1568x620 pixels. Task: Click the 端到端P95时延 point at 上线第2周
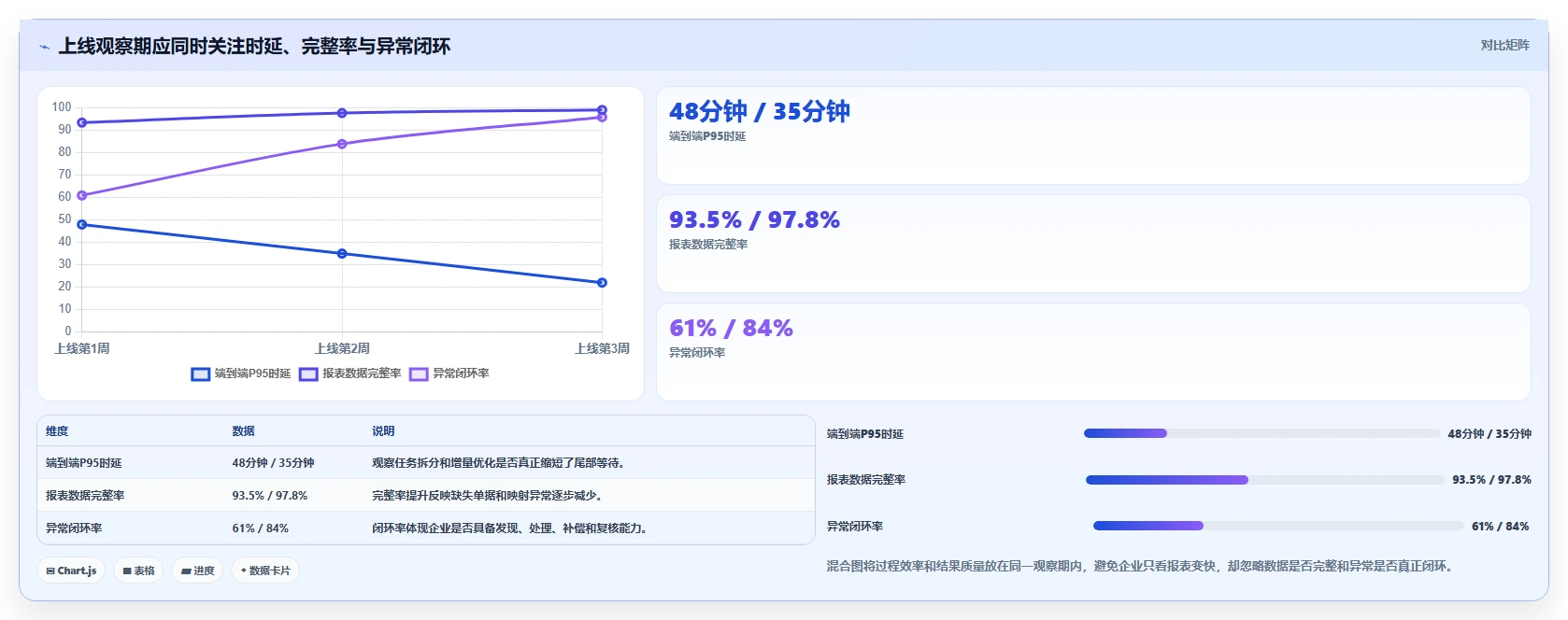pyautogui.click(x=342, y=254)
